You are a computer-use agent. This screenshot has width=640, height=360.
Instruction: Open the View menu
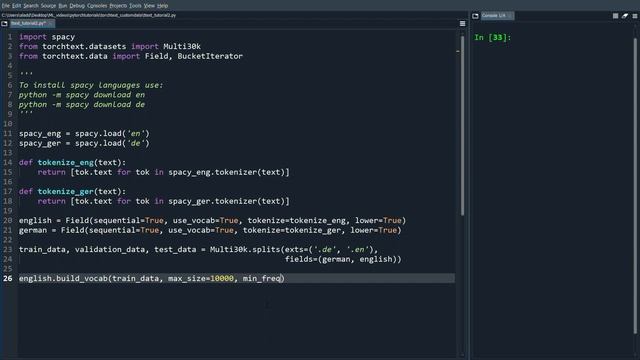point(149,6)
